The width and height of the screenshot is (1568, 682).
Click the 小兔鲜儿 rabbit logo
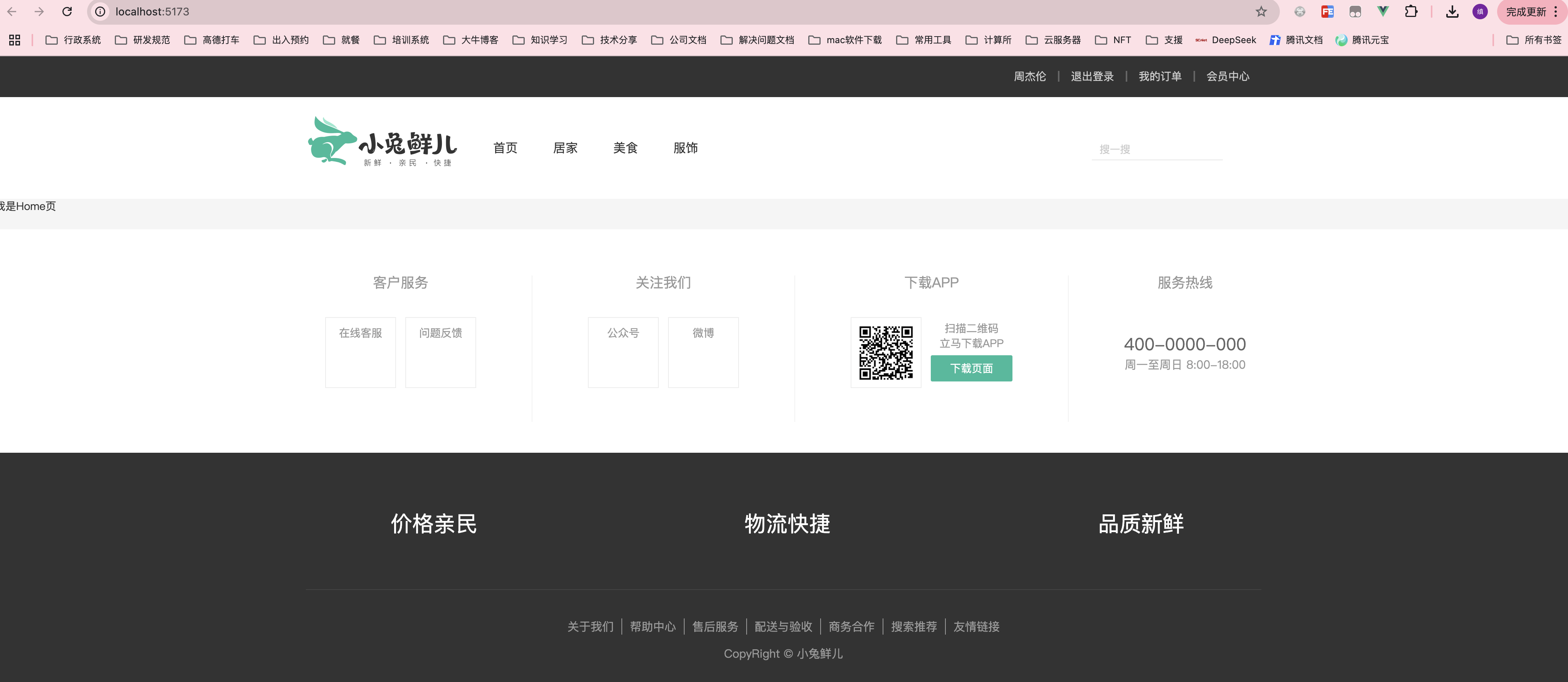(x=382, y=141)
